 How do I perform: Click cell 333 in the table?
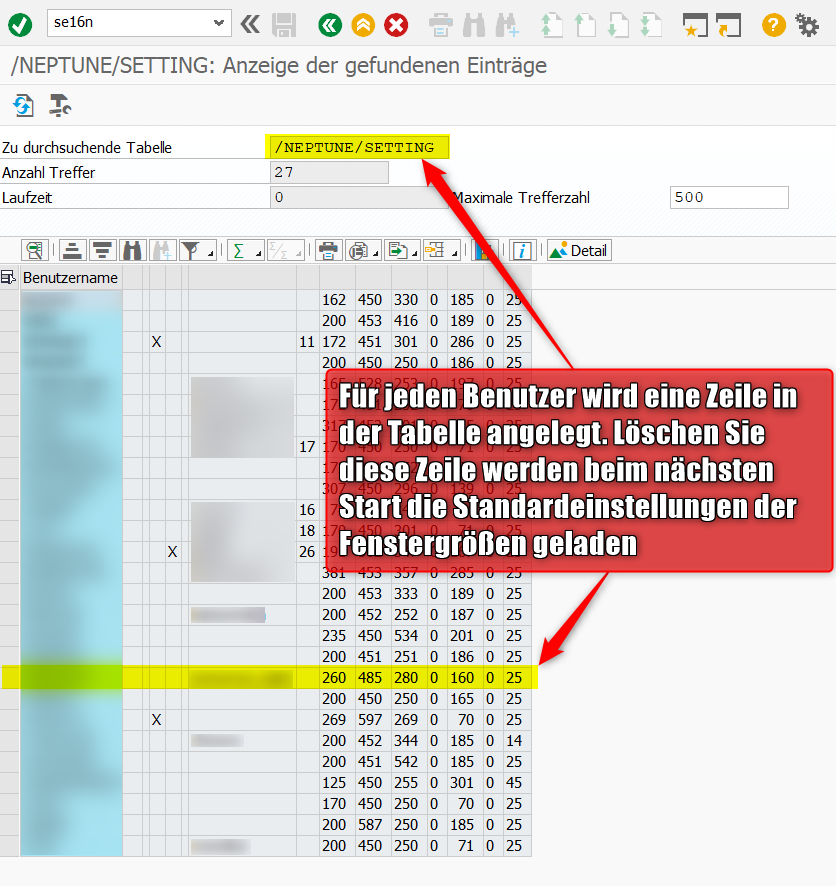point(409,593)
